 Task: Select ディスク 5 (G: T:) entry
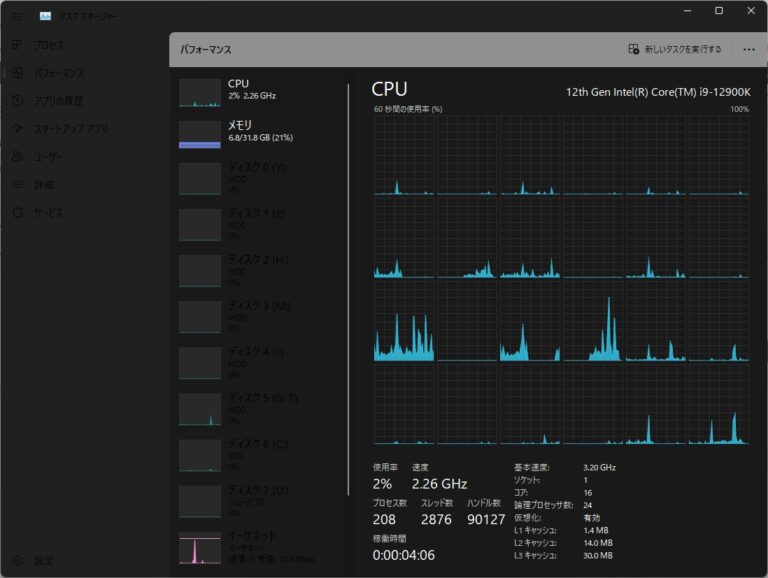(x=255, y=408)
